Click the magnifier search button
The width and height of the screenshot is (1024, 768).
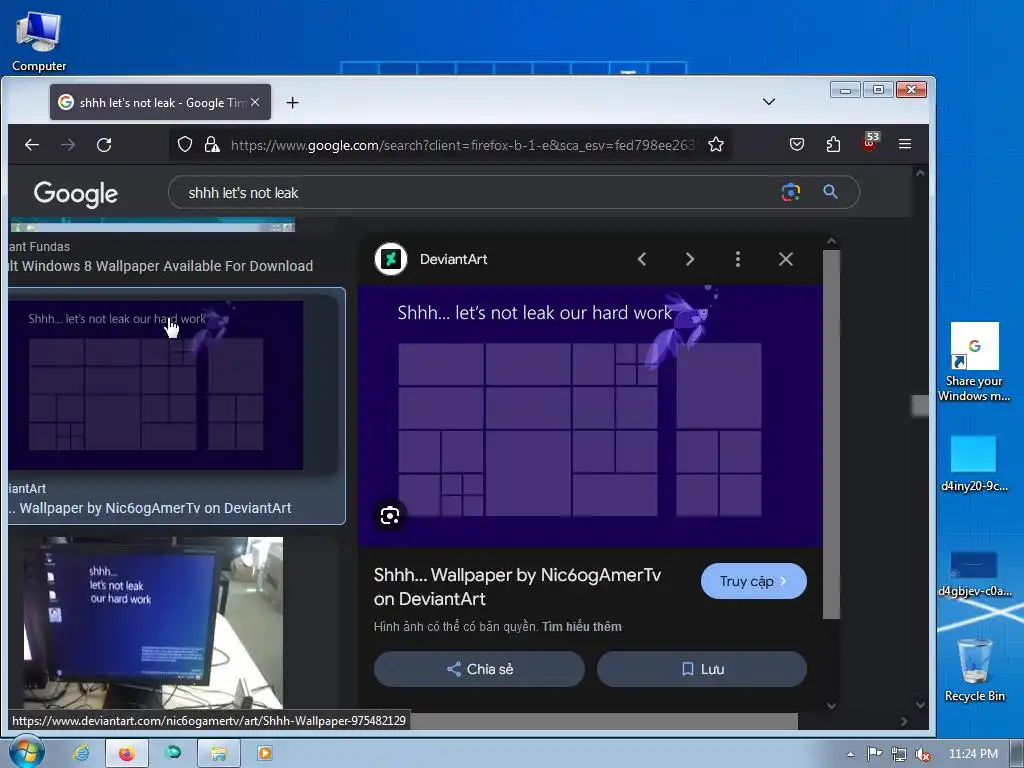[x=830, y=192]
